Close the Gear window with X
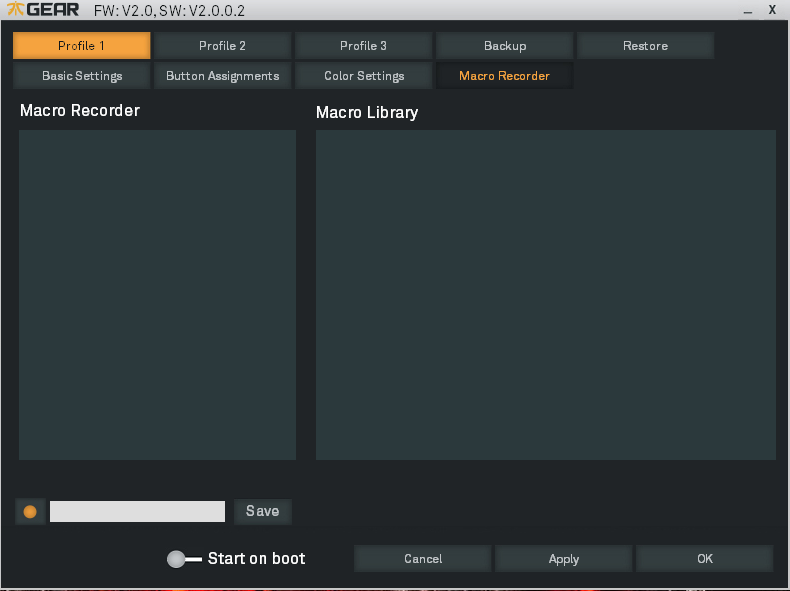The height and width of the screenshot is (591, 790). point(772,10)
